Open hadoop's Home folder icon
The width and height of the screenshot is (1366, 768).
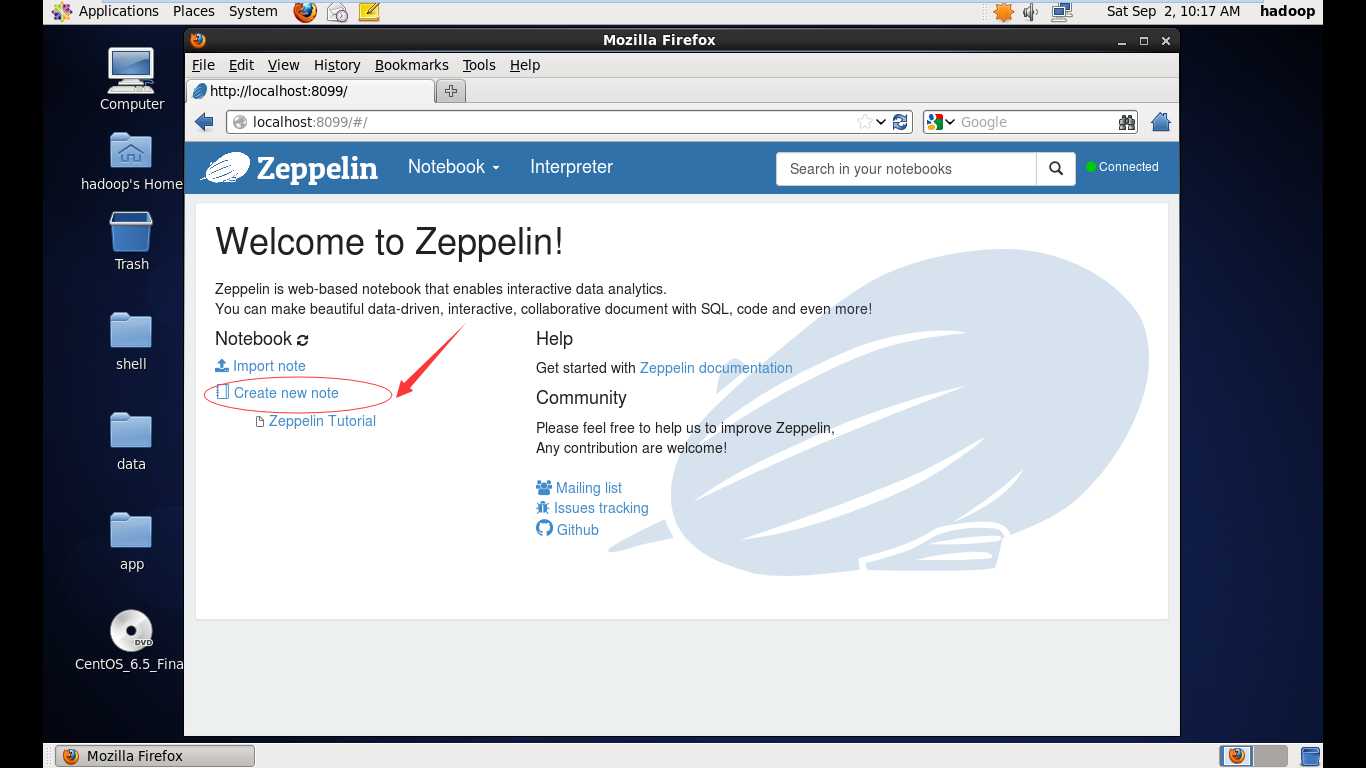tap(131, 150)
